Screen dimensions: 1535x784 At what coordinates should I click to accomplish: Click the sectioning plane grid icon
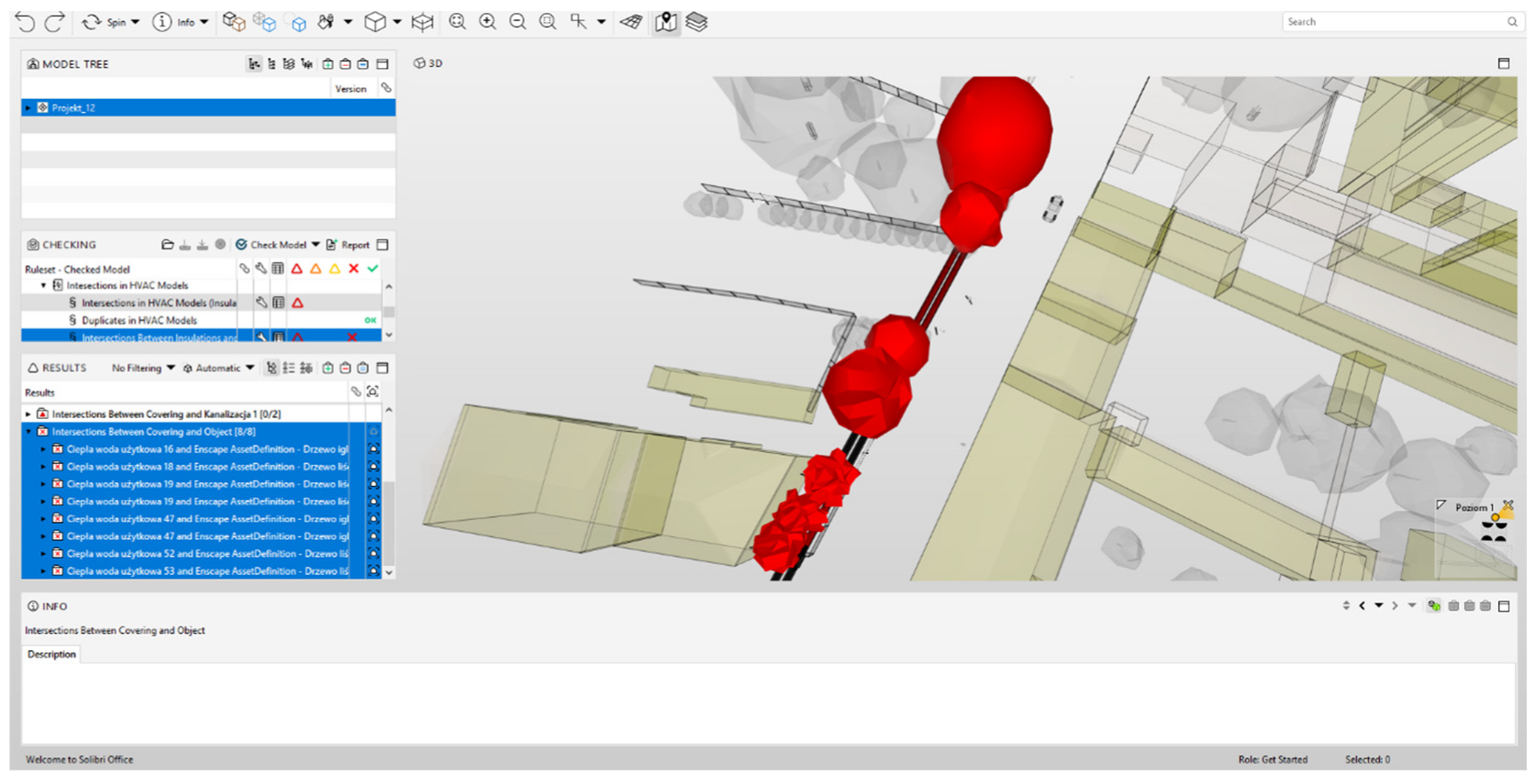630,22
